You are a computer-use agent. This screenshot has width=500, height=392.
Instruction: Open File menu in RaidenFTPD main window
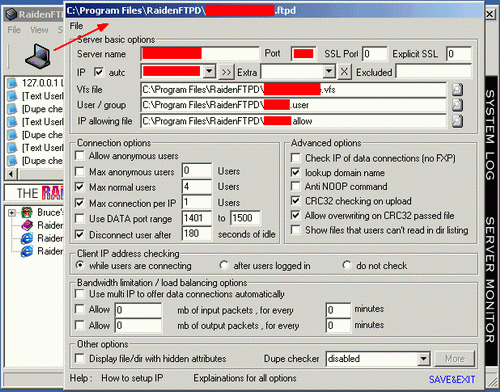(14, 30)
